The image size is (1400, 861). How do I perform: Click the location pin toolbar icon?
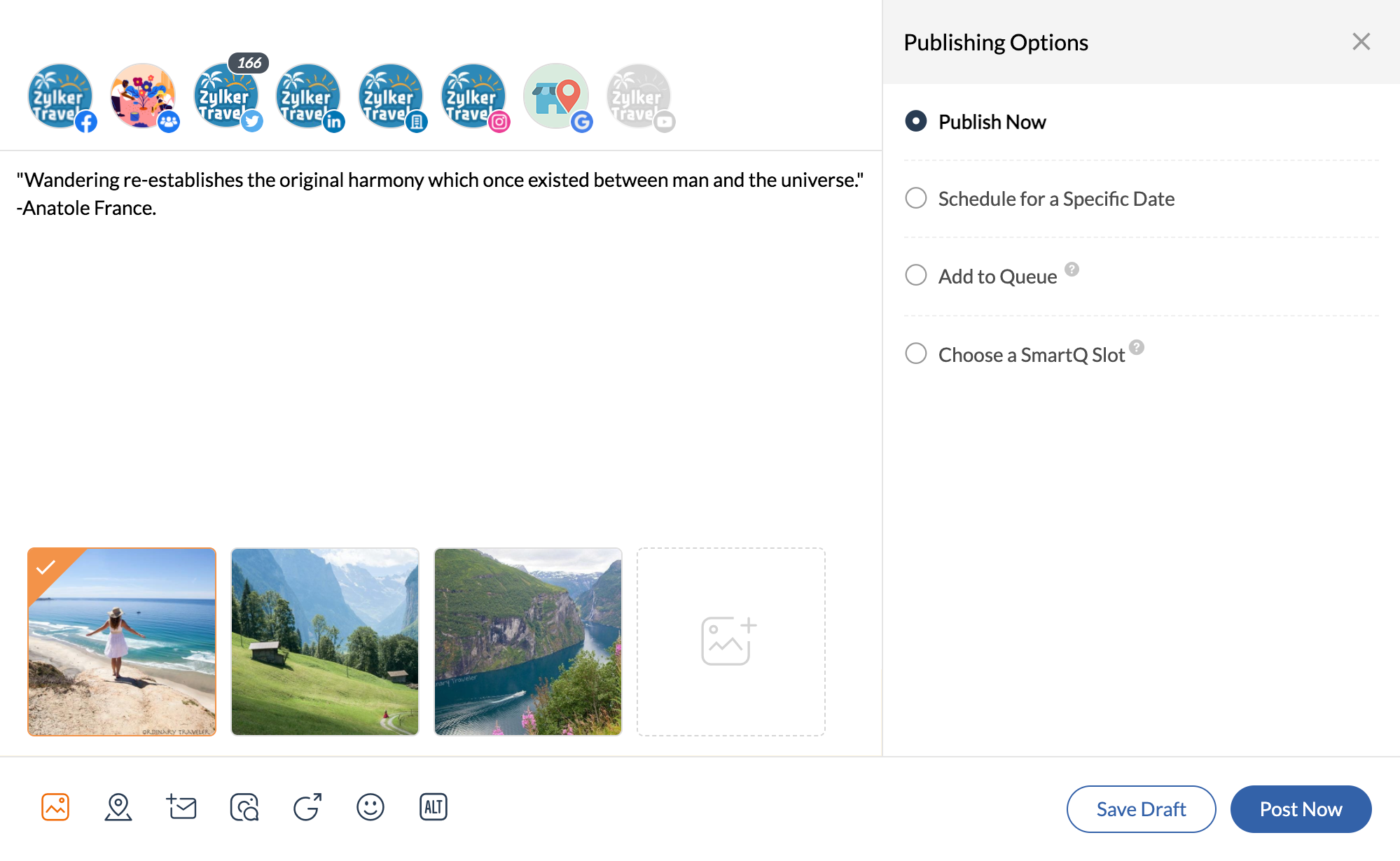coord(118,807)
